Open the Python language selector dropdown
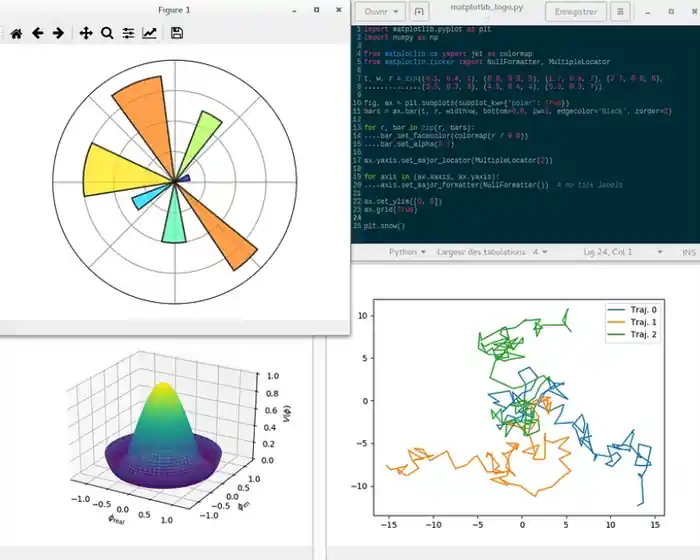The width and height of the screenshot is (700, 560). tap(407, 252)
